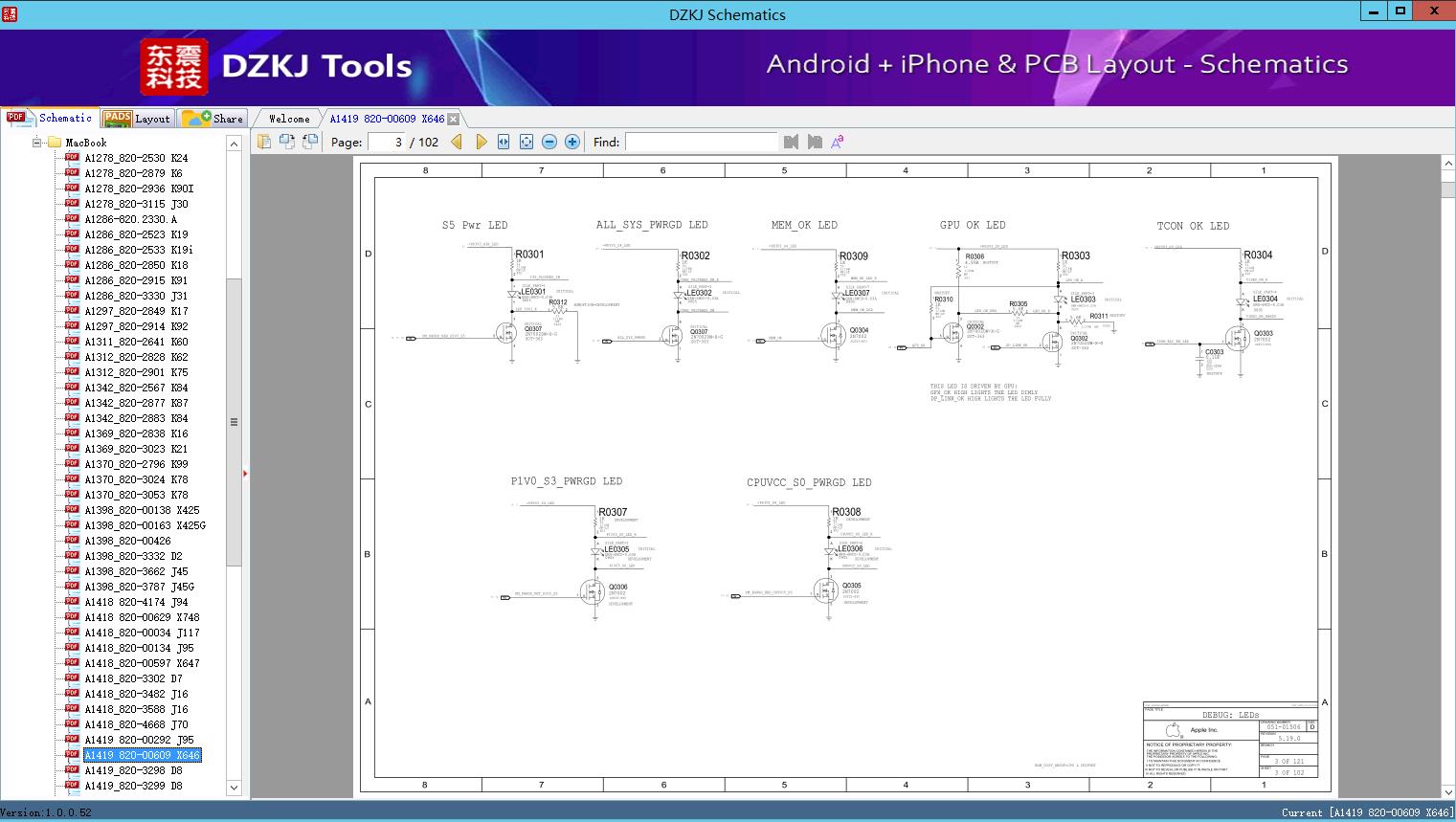Image resolution: width=1456 pixels, height=822 pixels.
Task: Click PDF icon beside A1398_820-3332 D2
Action: tap(72, 555)
